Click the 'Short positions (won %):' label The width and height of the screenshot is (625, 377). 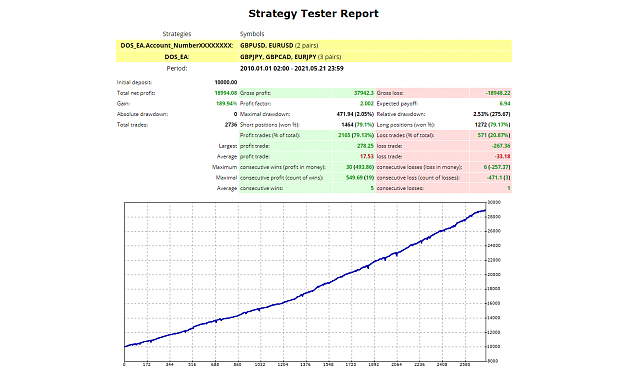(x=269, y=125)
